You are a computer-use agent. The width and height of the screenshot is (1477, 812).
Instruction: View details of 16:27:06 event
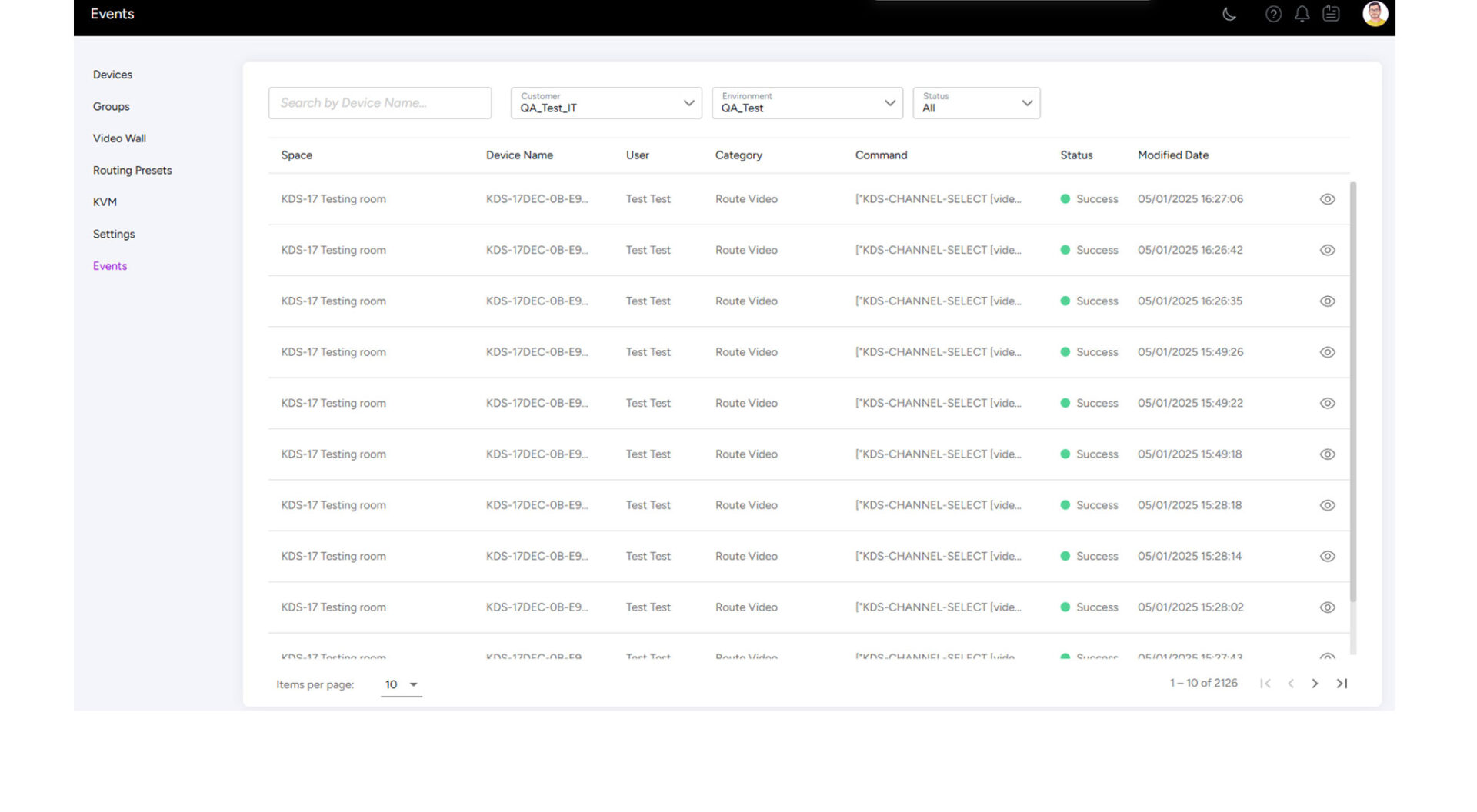point(1327,199)
